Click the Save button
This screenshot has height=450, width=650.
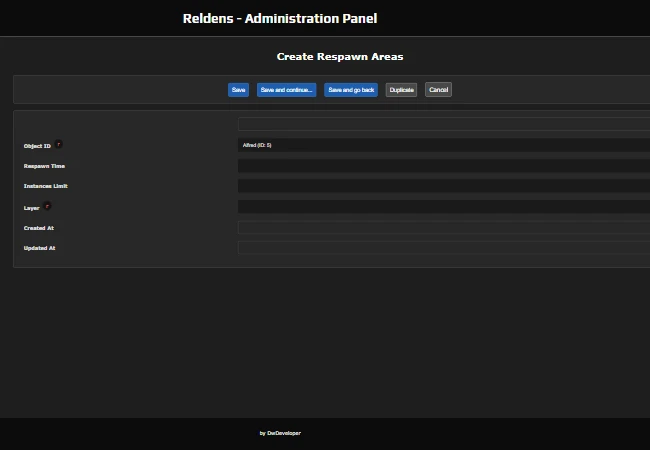[238, 90]
